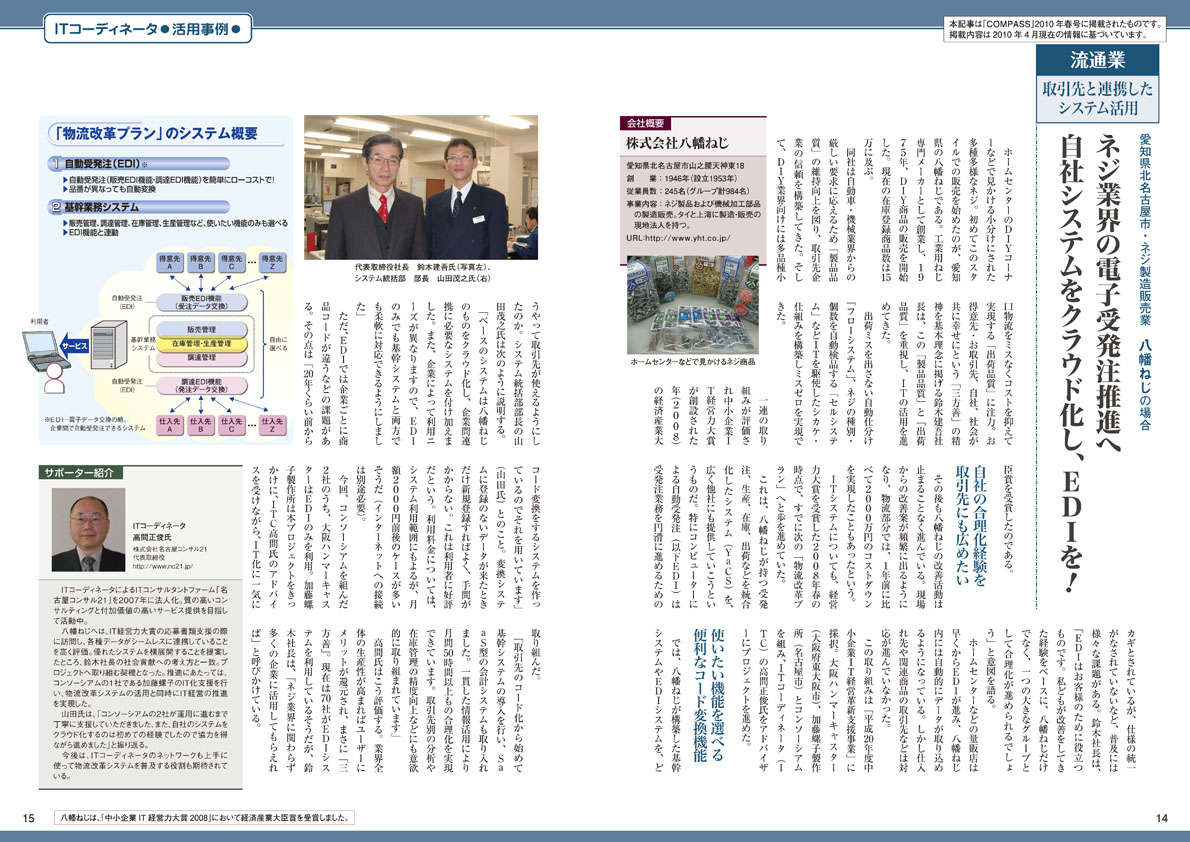Click the photo of the two executives
The image size is (1190, 842).
[420, 188]
